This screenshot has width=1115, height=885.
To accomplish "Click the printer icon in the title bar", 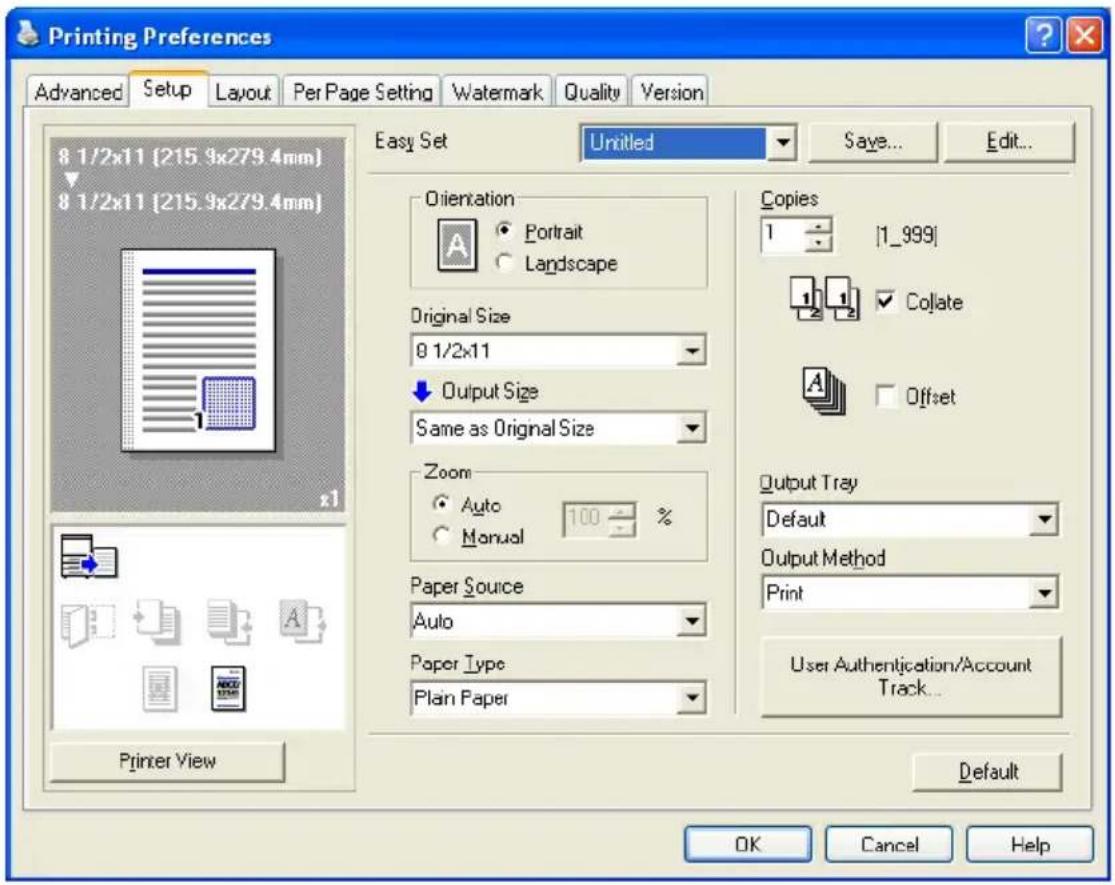I will pos(28,33).
